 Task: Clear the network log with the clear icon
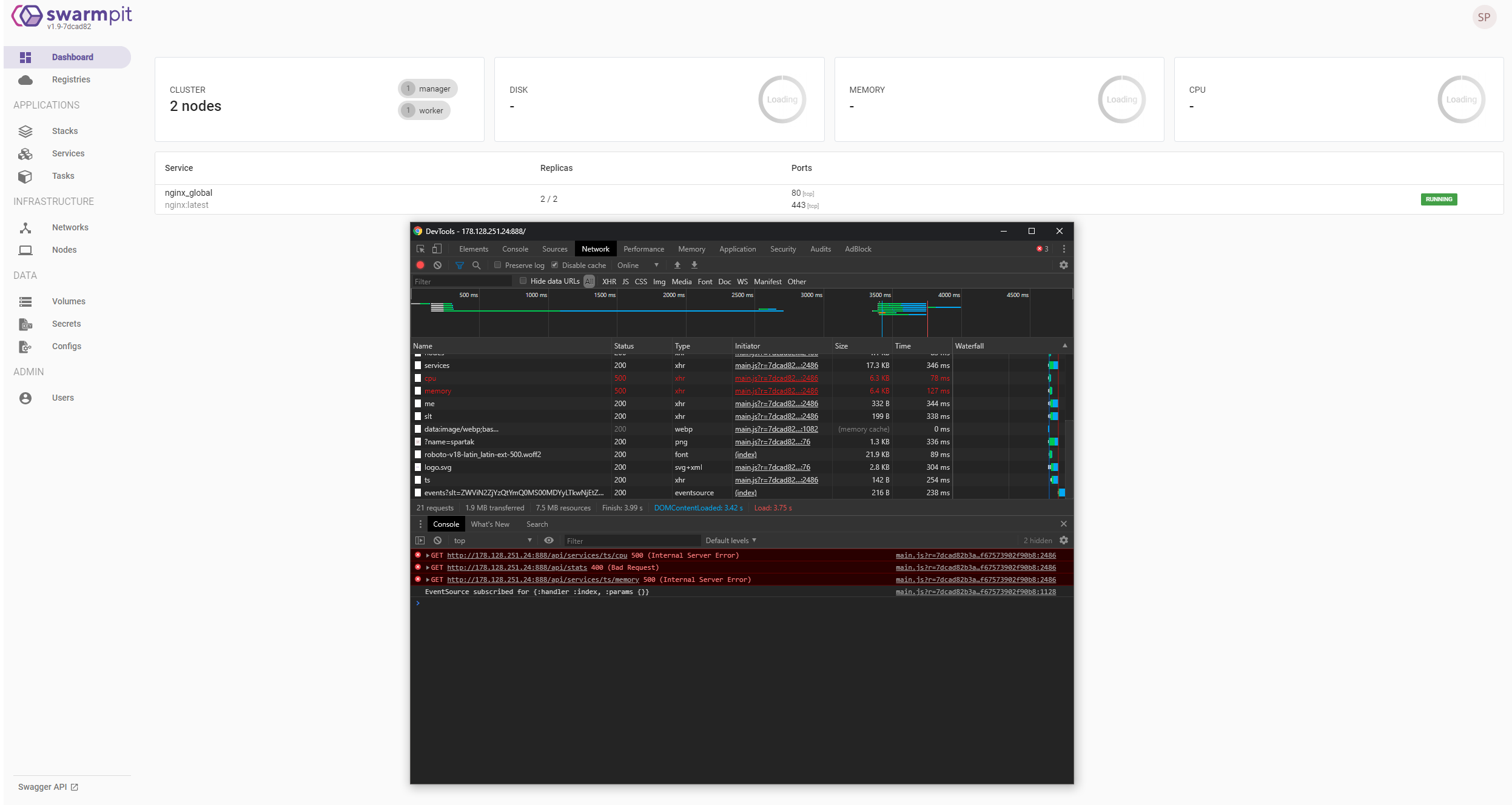click(x=437, y=265)
